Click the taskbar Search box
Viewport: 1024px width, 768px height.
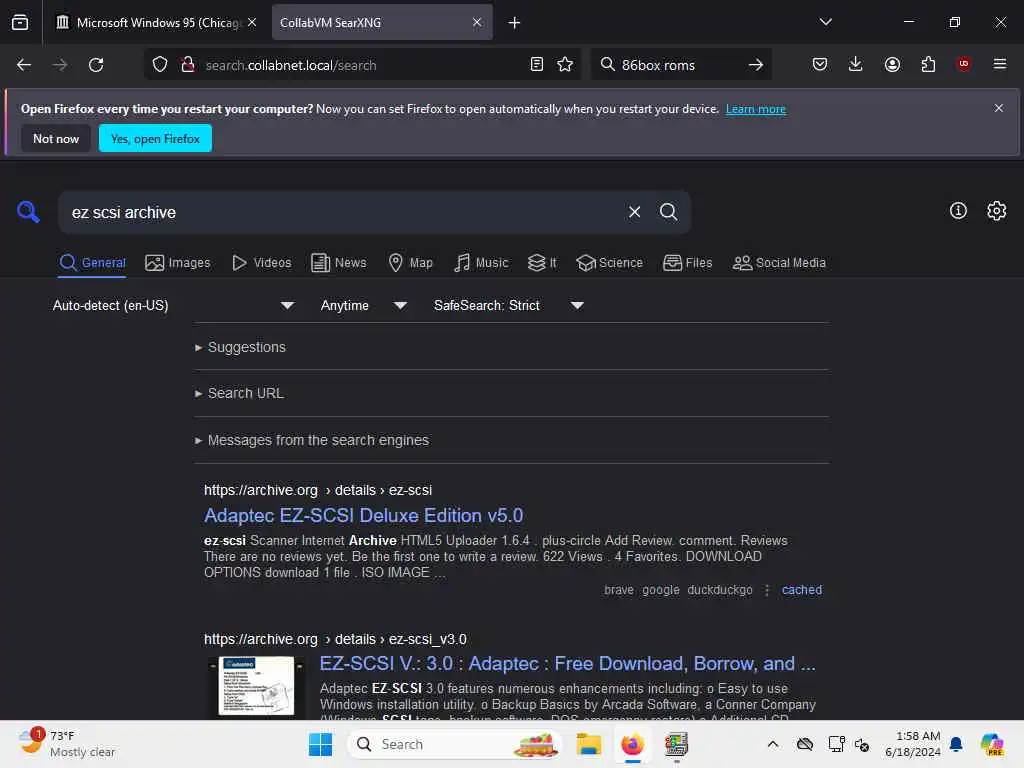pos(454,744)
